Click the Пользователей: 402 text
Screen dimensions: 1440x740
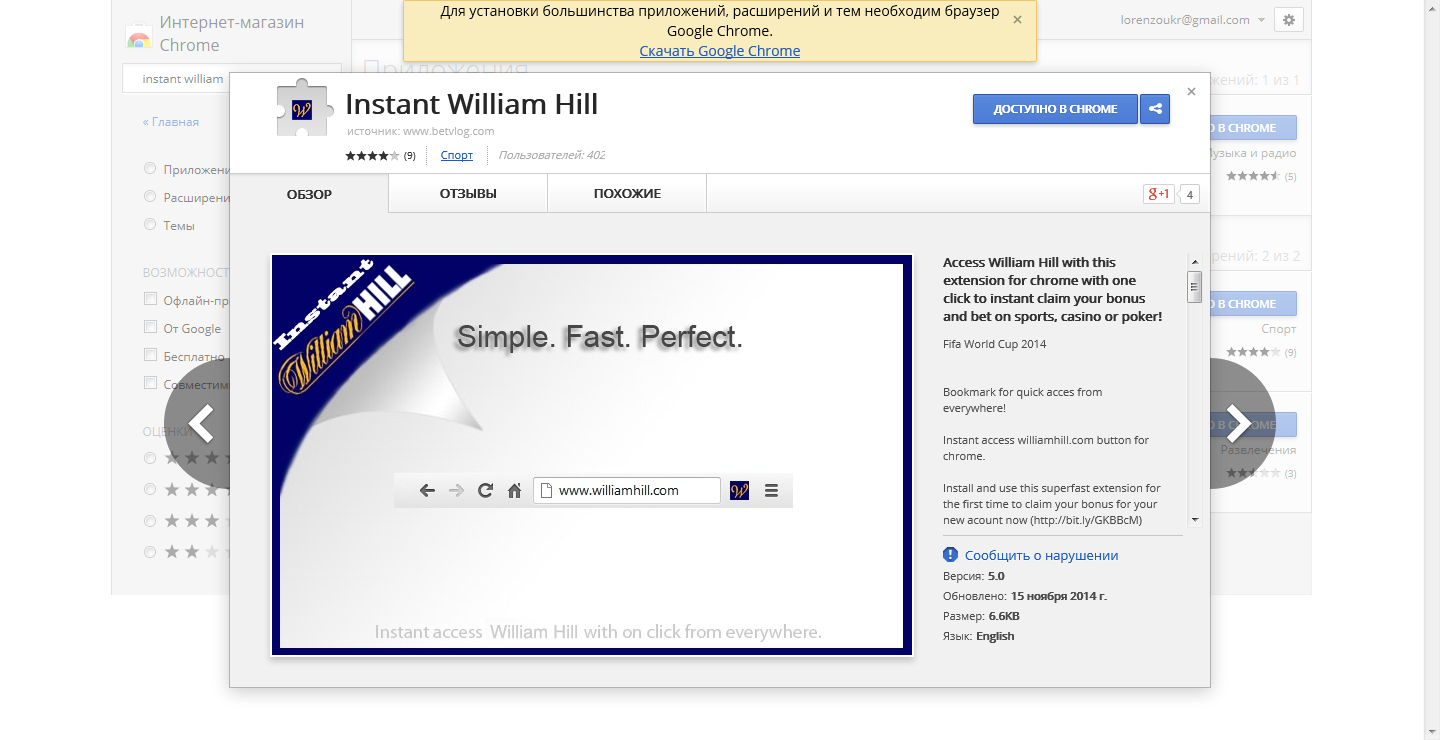pyautogui.click(x=552, y=155)
